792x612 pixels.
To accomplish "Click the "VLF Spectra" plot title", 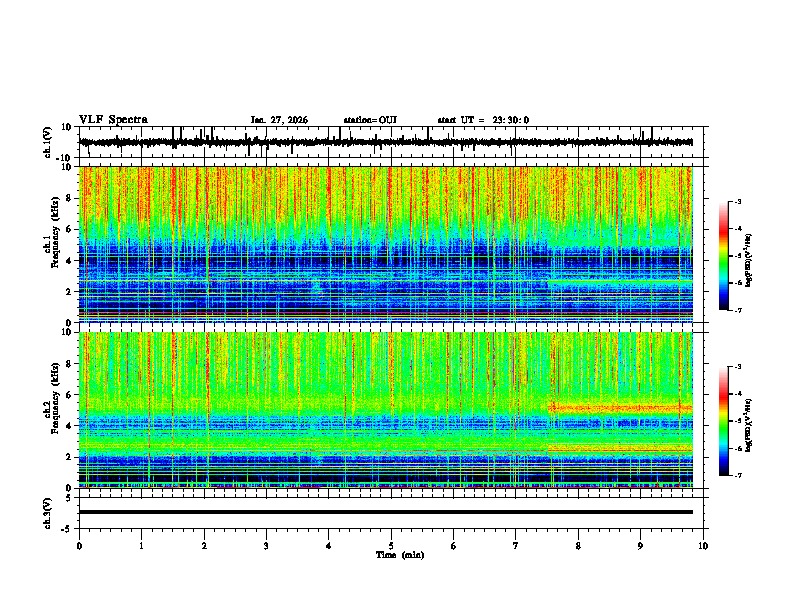I will [x=113, y=120].
